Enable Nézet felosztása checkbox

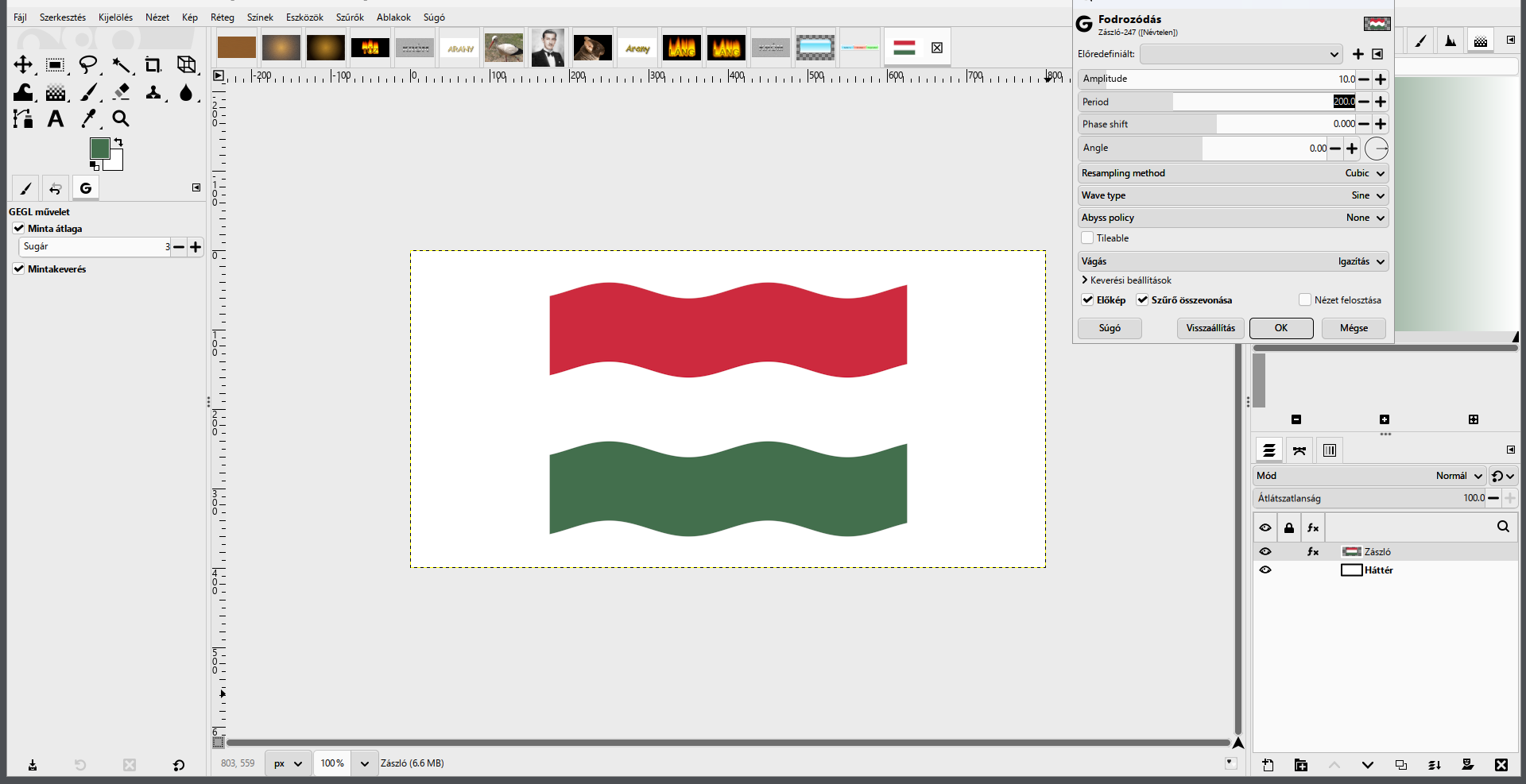[x=1304, y=300]
